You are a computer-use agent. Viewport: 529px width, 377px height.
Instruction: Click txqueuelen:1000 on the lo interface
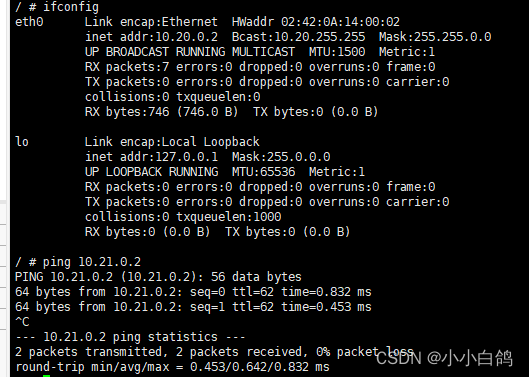click(229, 217)
